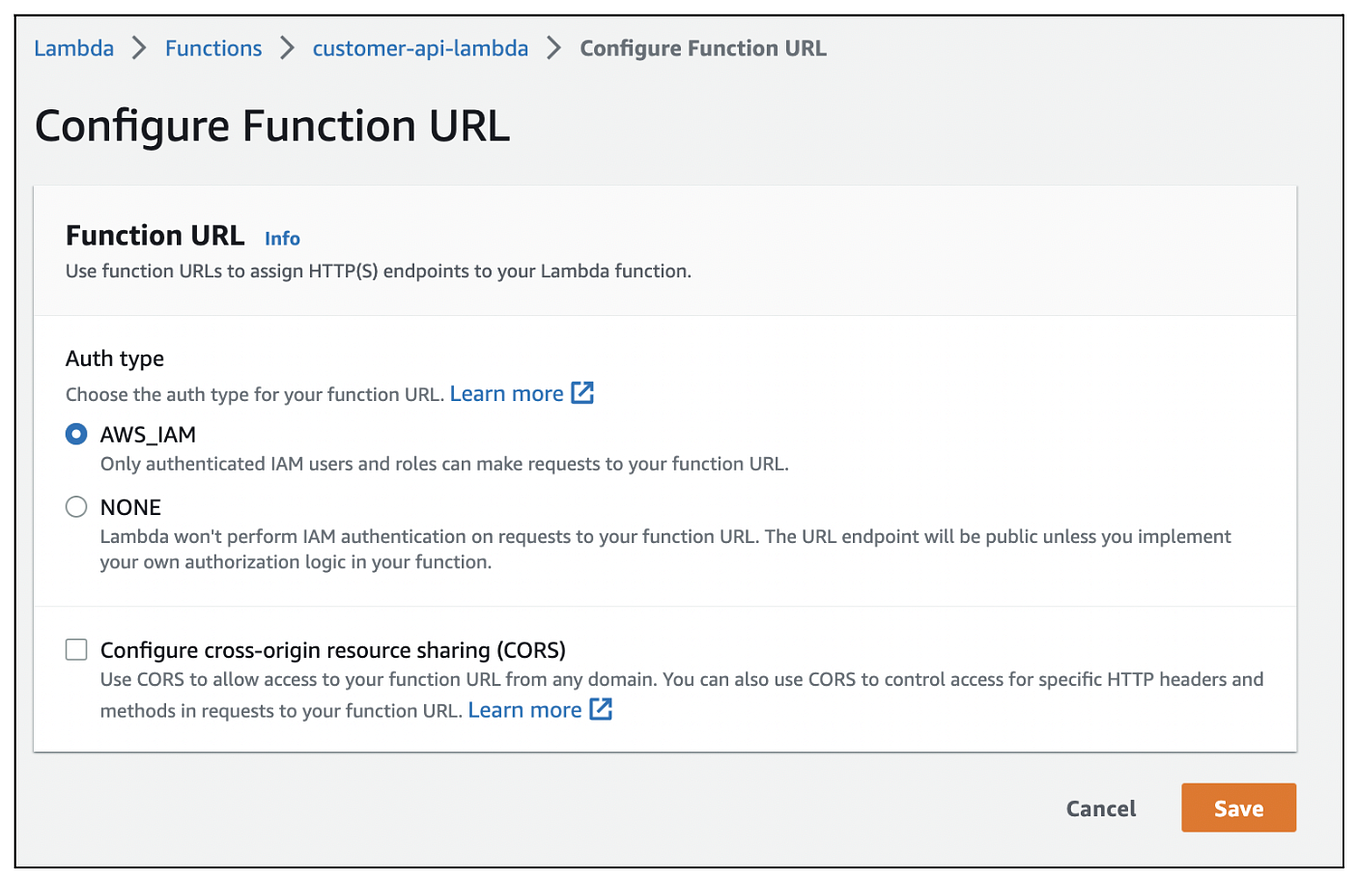Image resolution: width=1358 pixels, height=885 pixels.
Task: Click the Configure cross-origin resource sharing label
Action: click(333, 650)
